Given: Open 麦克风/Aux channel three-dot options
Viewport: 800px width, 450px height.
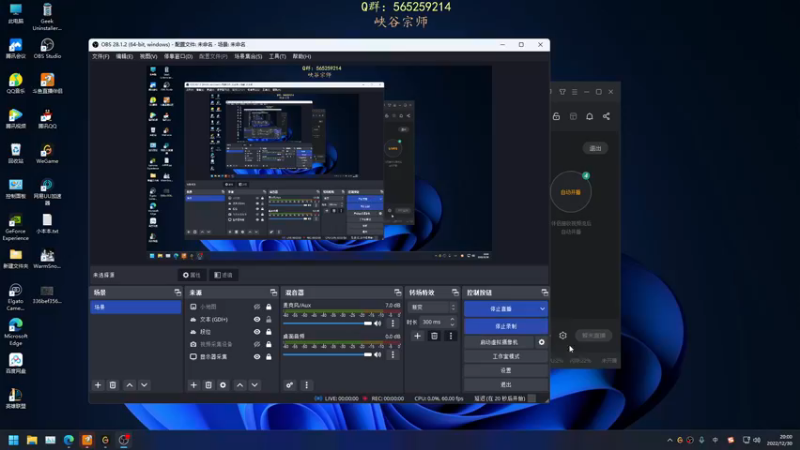Looking at the screenshot, I should [393, 323].
